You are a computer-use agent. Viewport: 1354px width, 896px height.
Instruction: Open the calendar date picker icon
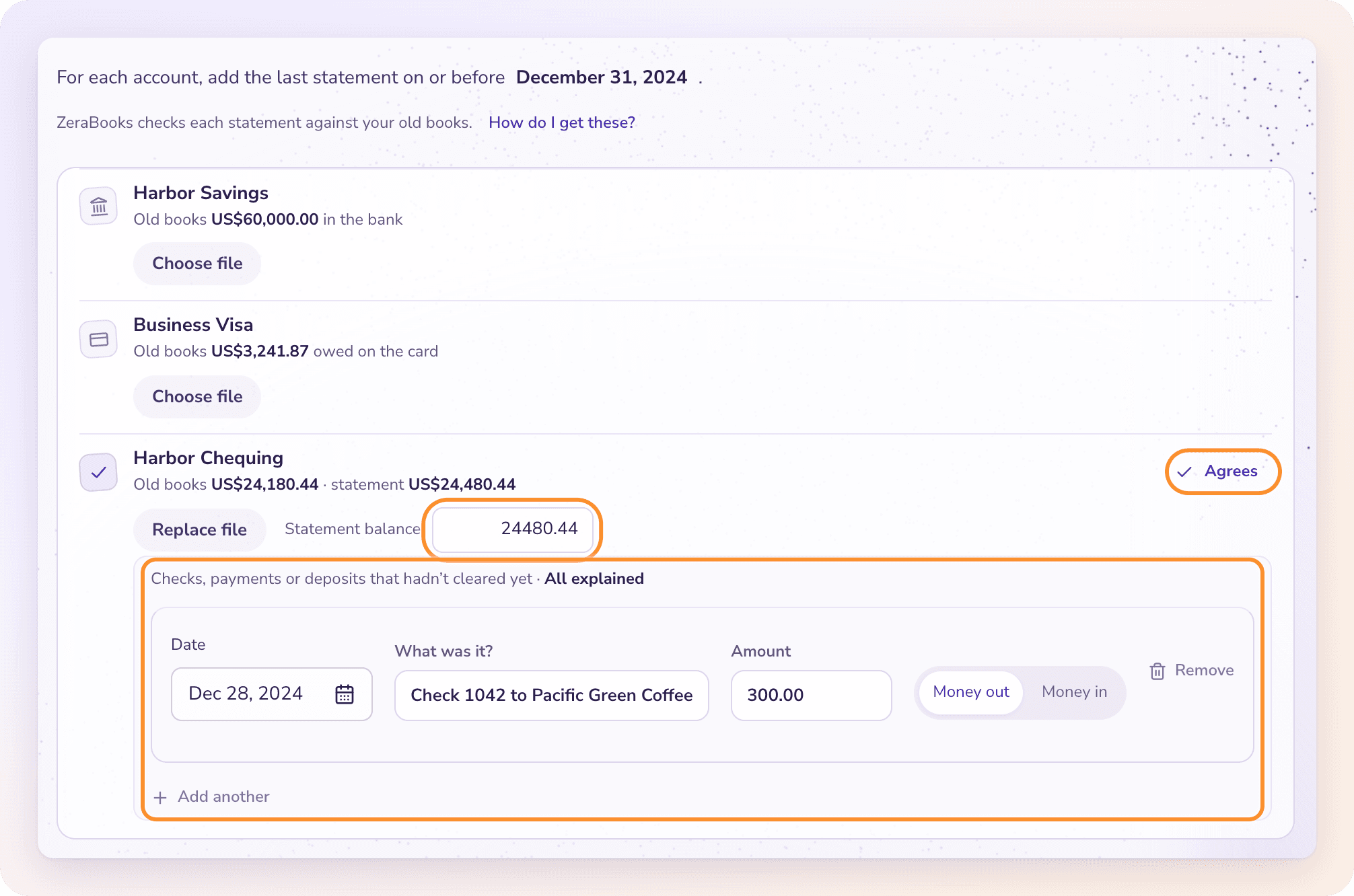click(x=345, y=694)
